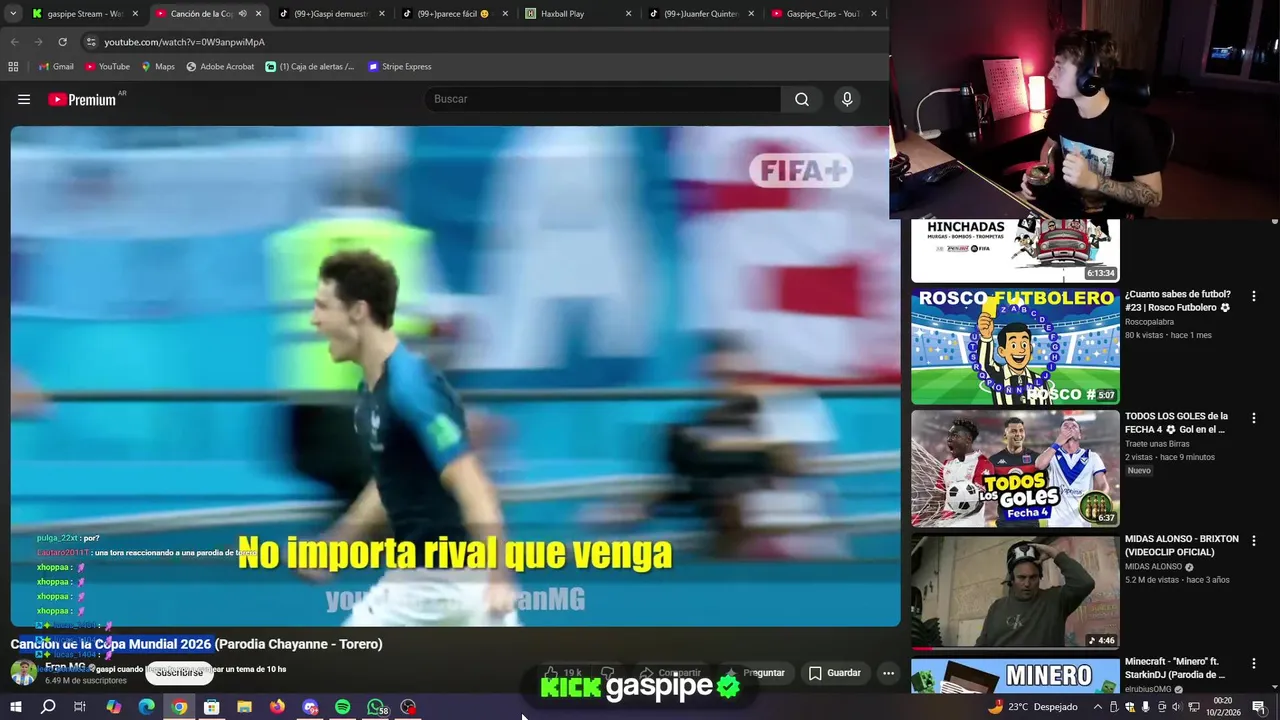Open WhatsApp from taskbar
1280x720 pixels.
click(x=376, y=707)
